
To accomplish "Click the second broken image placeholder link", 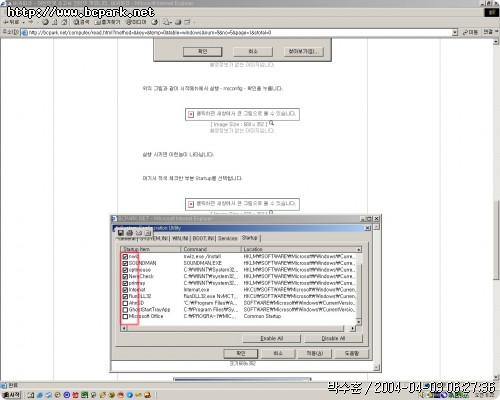I will [242, 204].
